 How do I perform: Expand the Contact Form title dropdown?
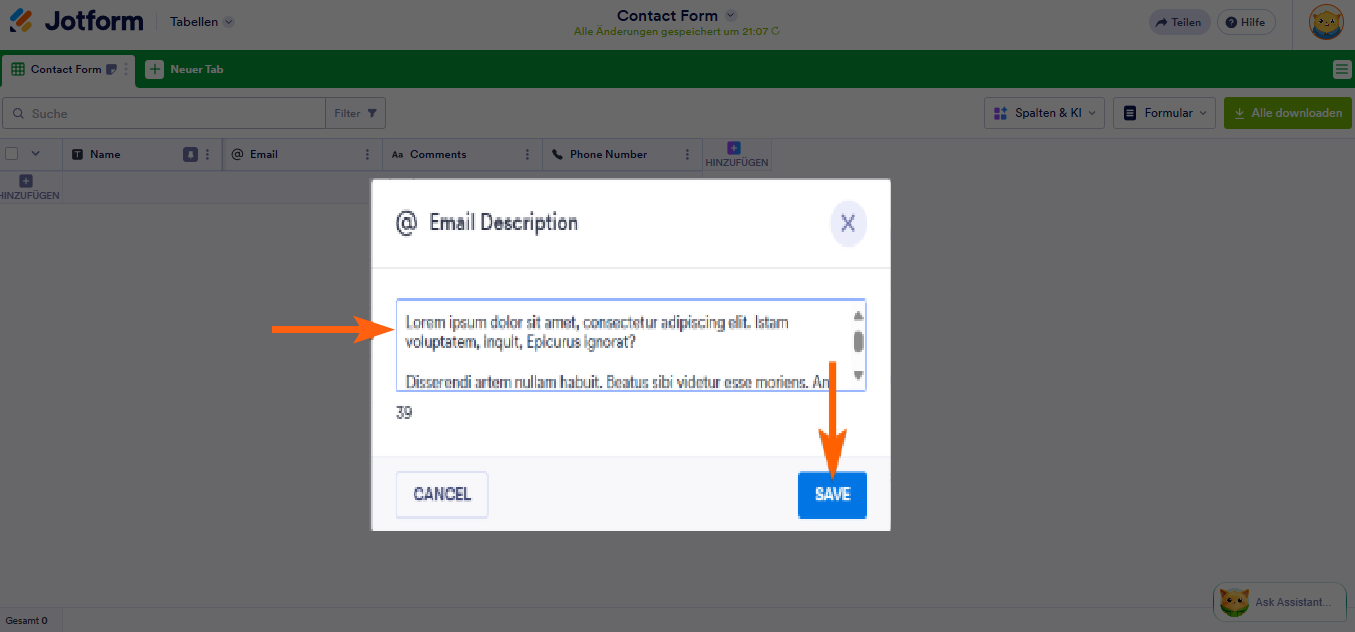pos(730,15)
